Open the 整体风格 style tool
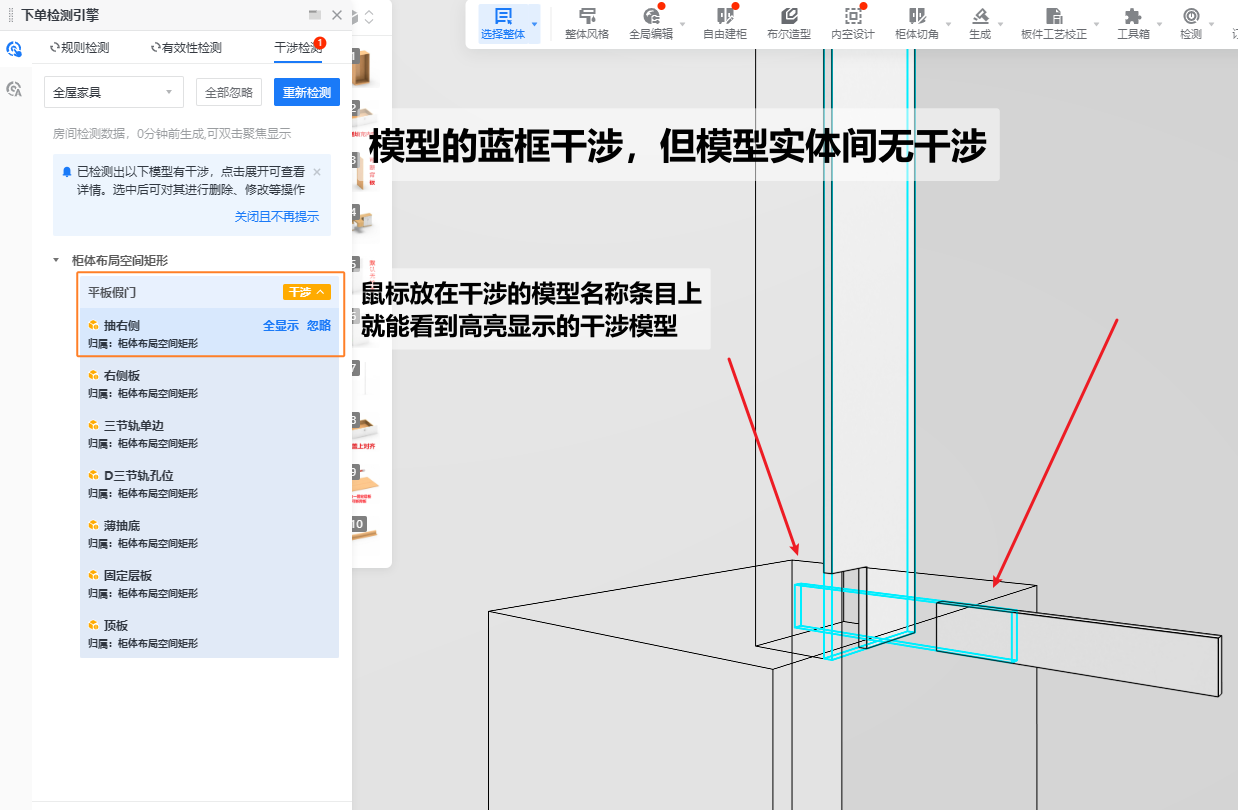Screen dimensions: 1238x810 586,23
